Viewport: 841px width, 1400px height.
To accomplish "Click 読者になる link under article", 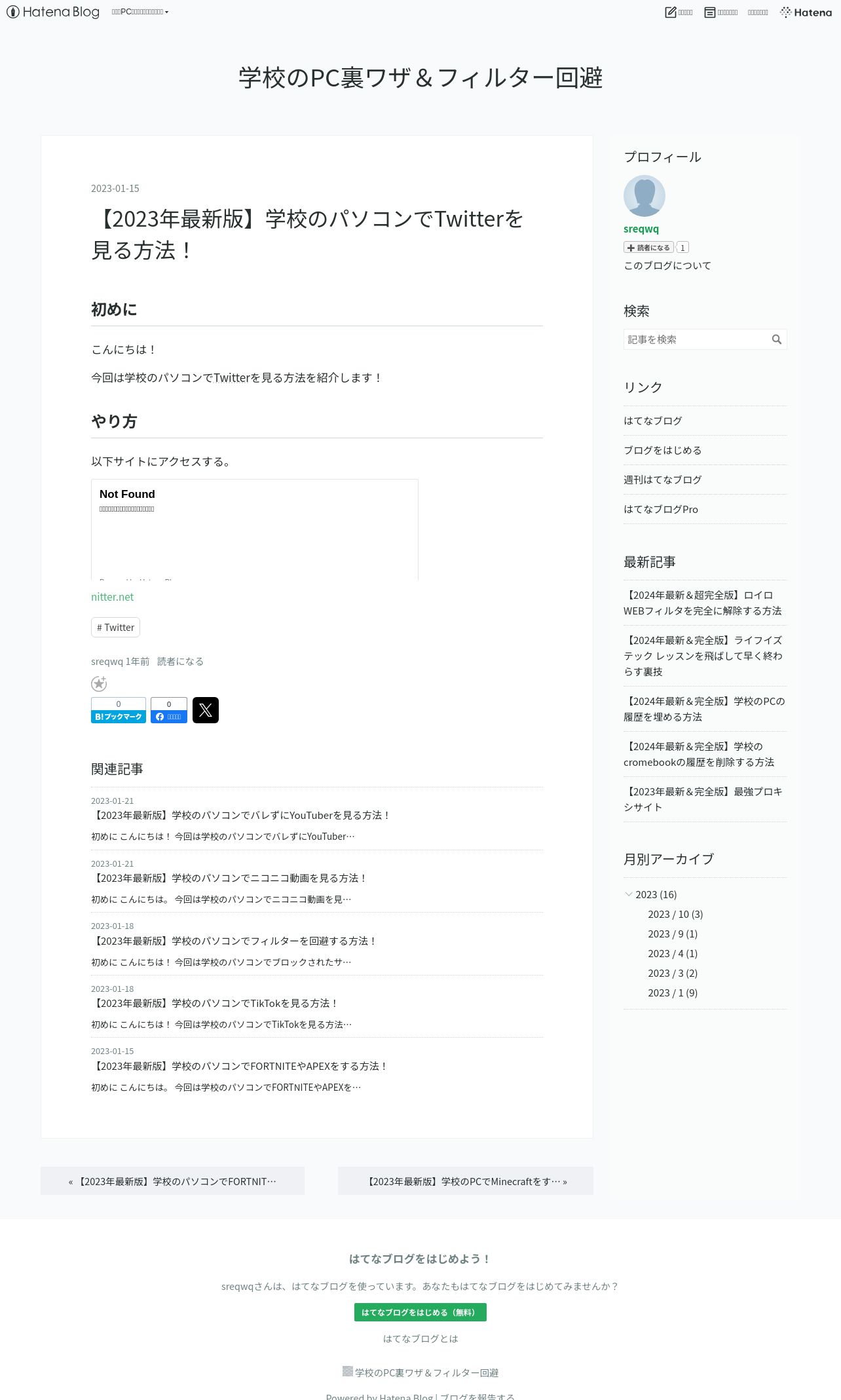I will [x=180, y=661].
